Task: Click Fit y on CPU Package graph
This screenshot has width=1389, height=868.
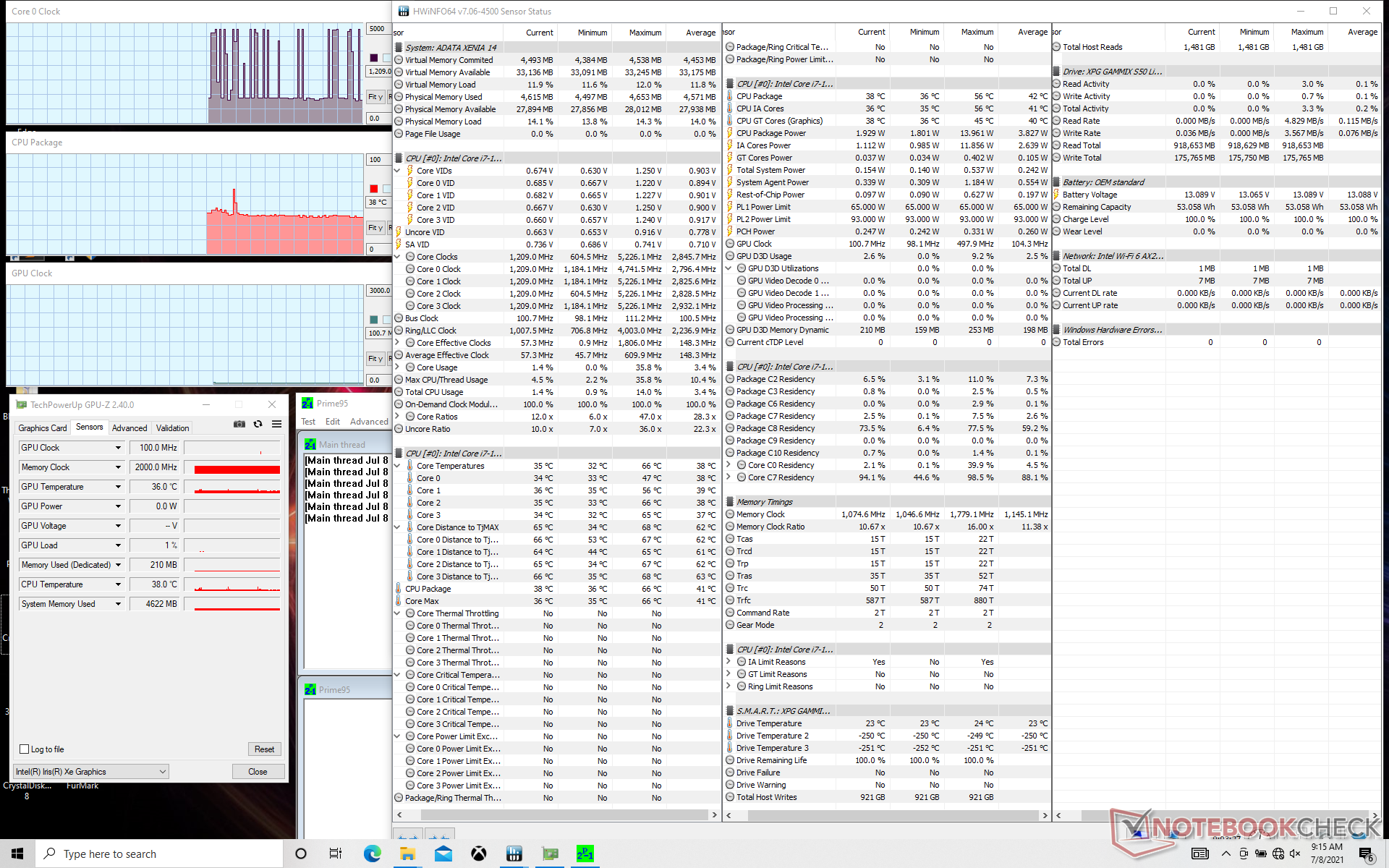Action: pyautogui.click(x=375, y=228)
